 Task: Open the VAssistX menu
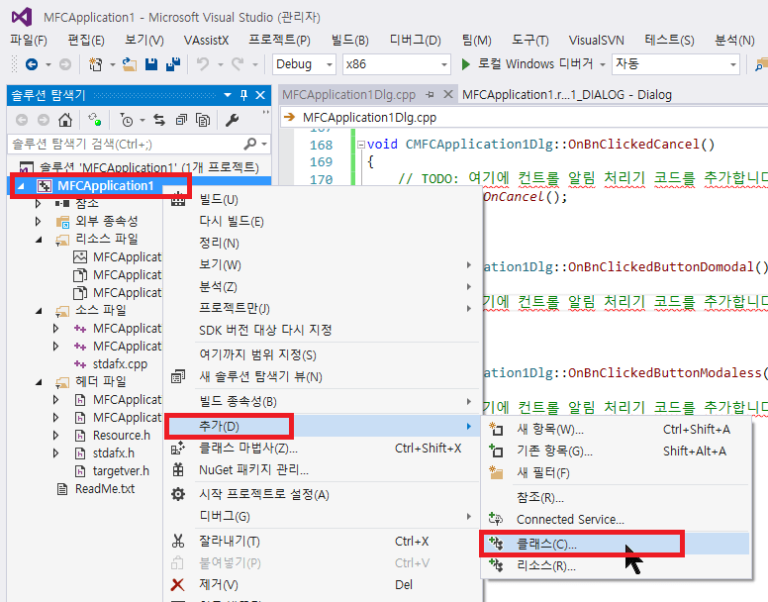[206, 40]
